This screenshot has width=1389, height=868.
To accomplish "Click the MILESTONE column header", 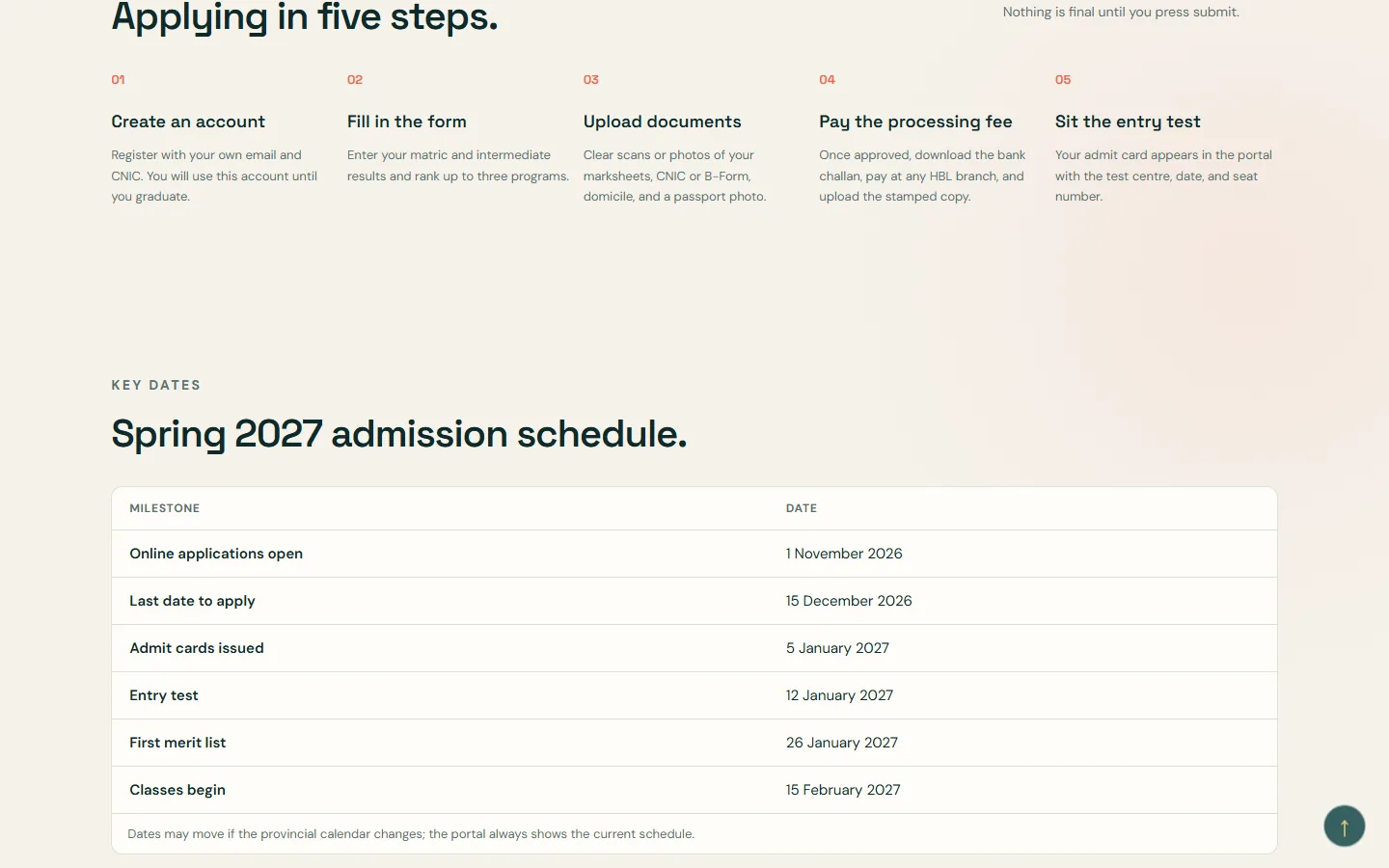I will tap(165, 508).
